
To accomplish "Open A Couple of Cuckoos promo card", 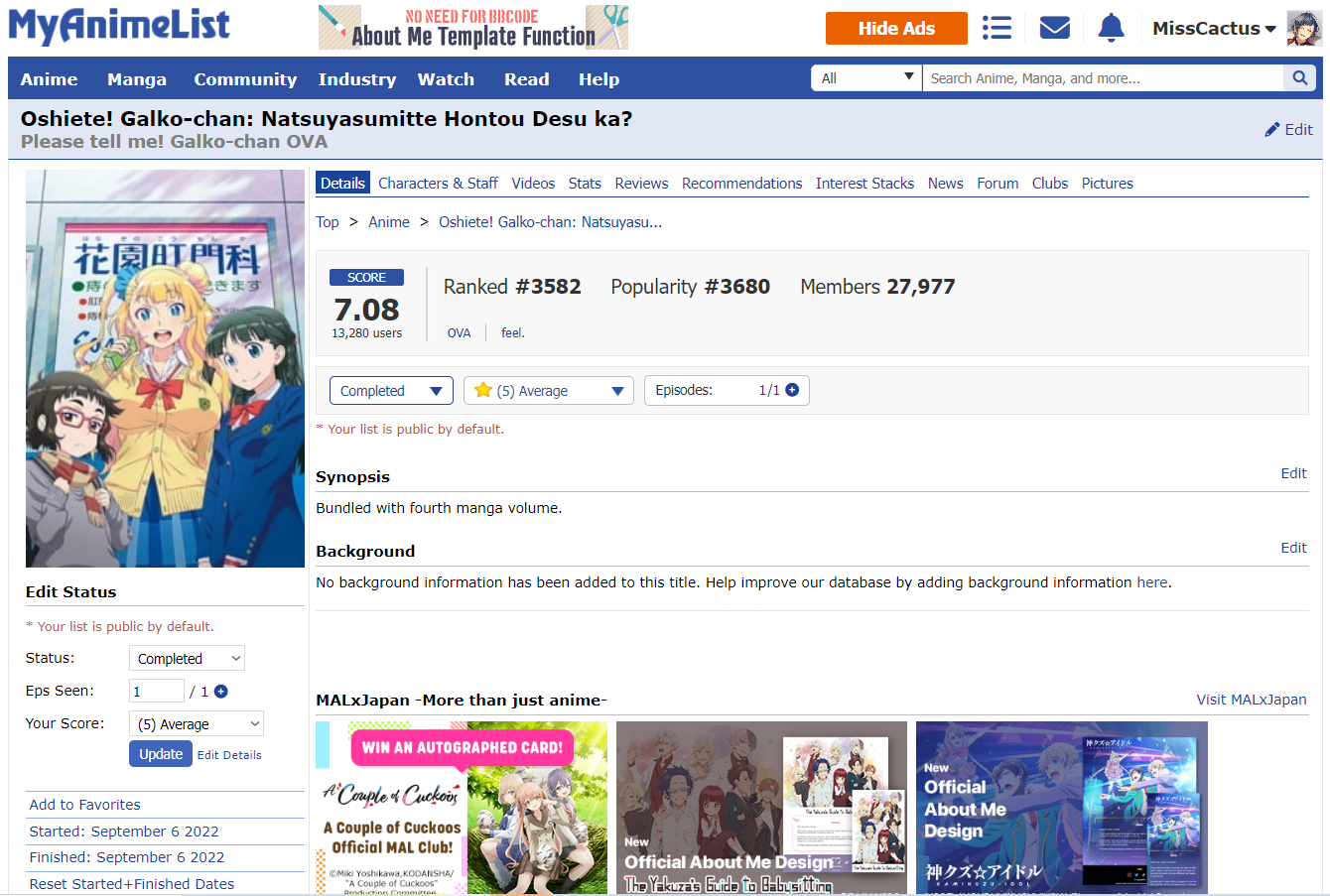I will (x=462, y=808).
